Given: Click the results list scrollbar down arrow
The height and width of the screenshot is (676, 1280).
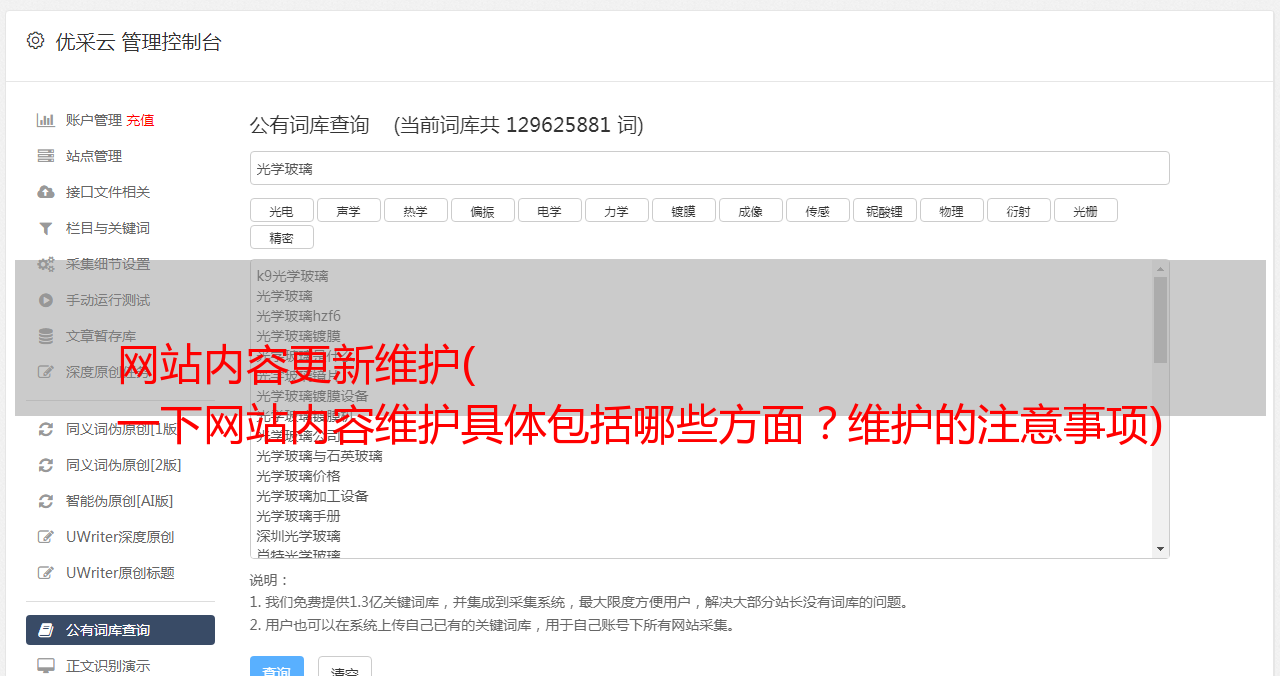Looking at the screenshot, I should point(1161,549).
